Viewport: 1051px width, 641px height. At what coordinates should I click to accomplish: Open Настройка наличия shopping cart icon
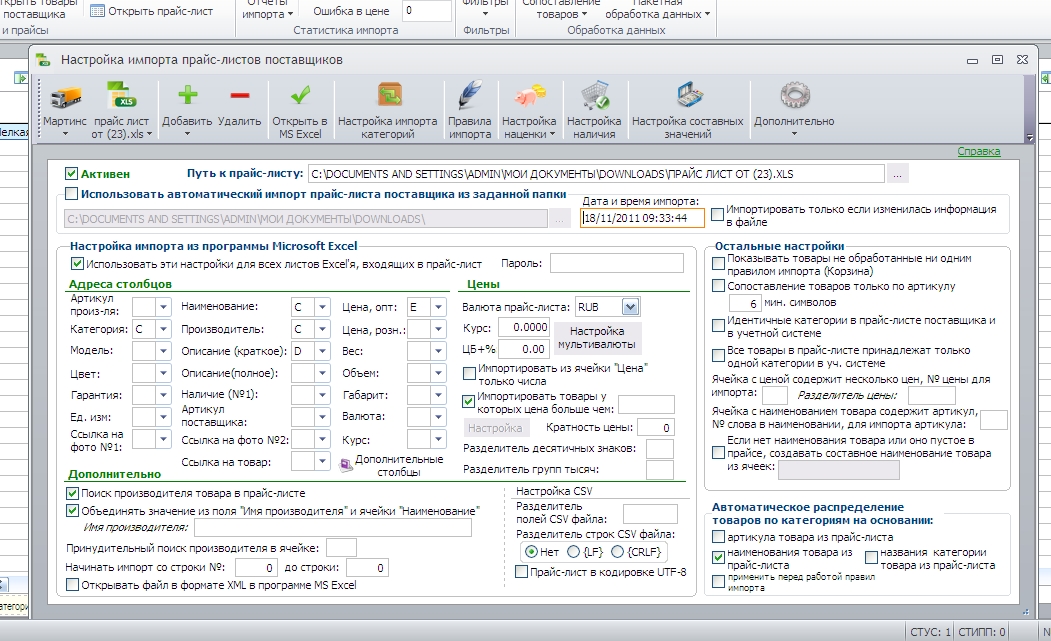click(594, 95)
